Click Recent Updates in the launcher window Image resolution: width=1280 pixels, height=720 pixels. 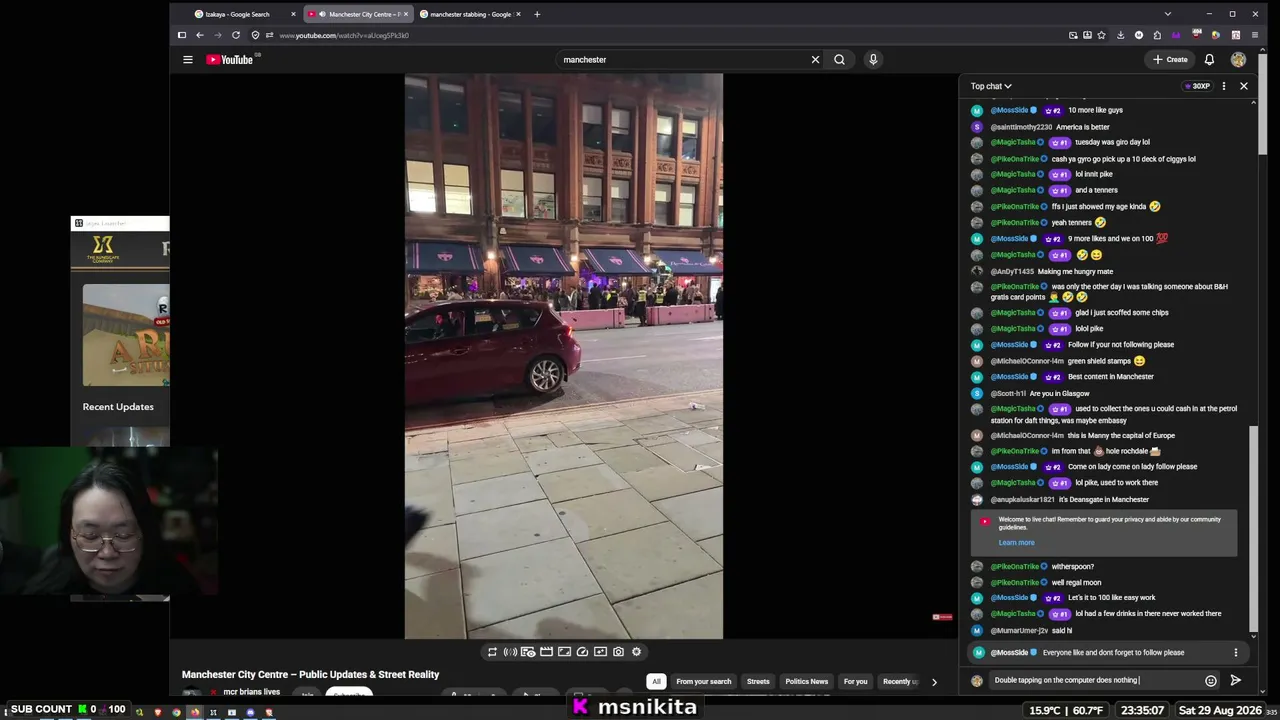pos(118,407)
